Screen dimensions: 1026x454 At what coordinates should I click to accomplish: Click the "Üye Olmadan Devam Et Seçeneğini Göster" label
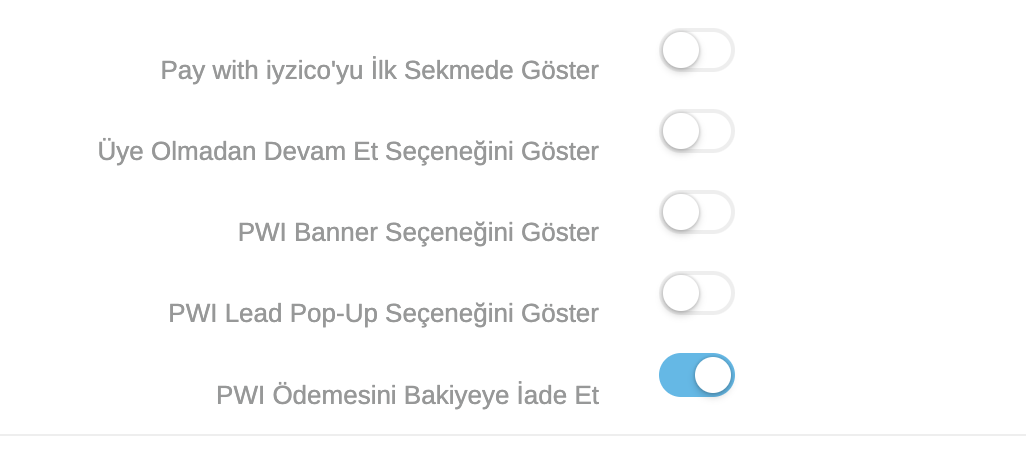(x=348, y=152)
